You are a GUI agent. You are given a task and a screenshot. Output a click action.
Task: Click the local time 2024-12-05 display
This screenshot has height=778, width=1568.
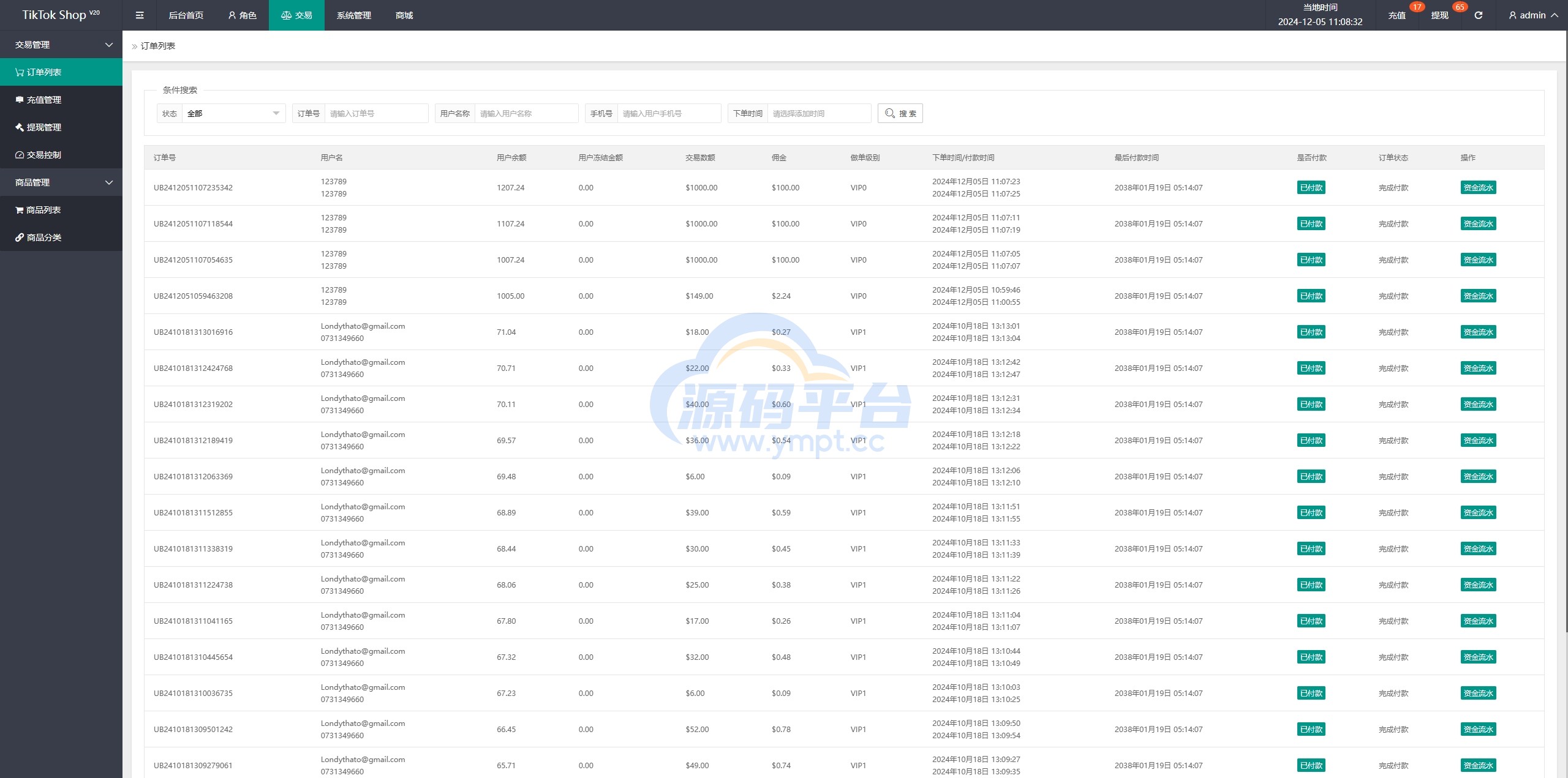1320,21
